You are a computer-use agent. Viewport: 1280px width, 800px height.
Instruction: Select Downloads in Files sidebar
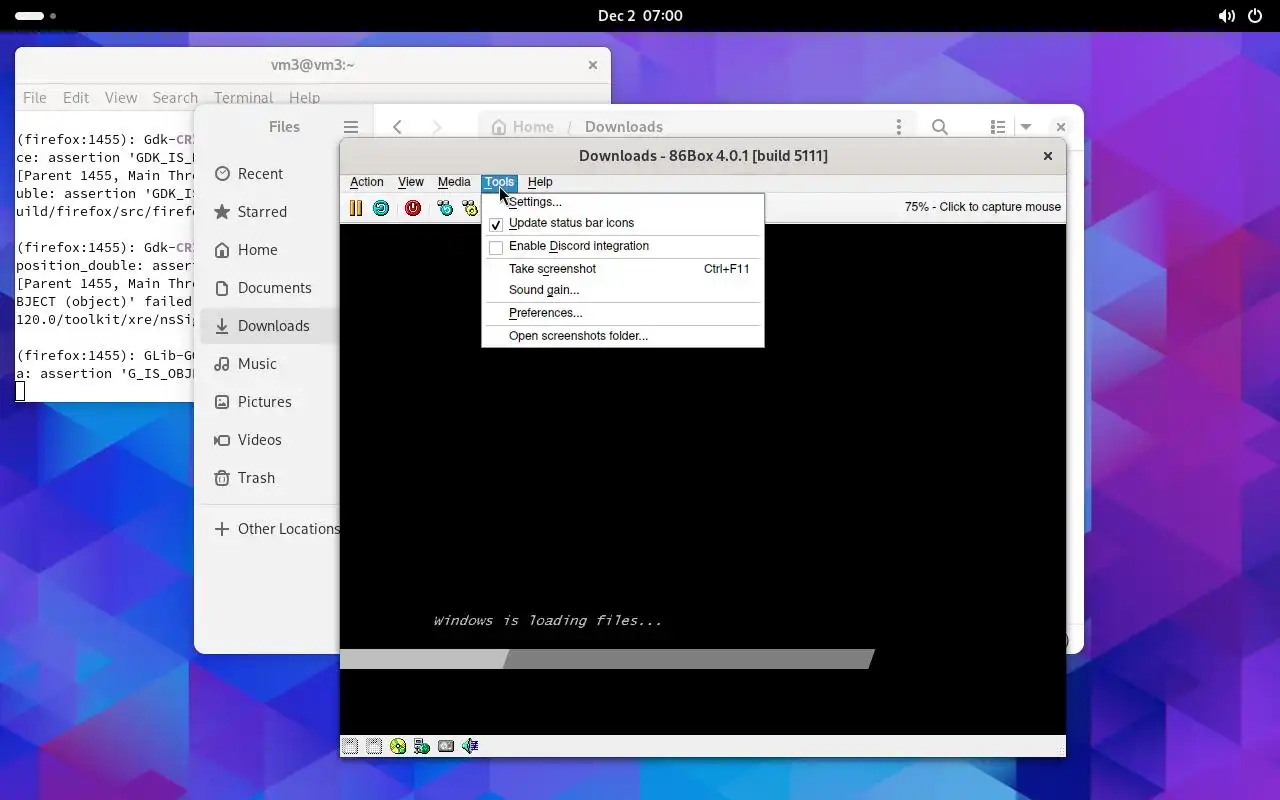[270, 326]
